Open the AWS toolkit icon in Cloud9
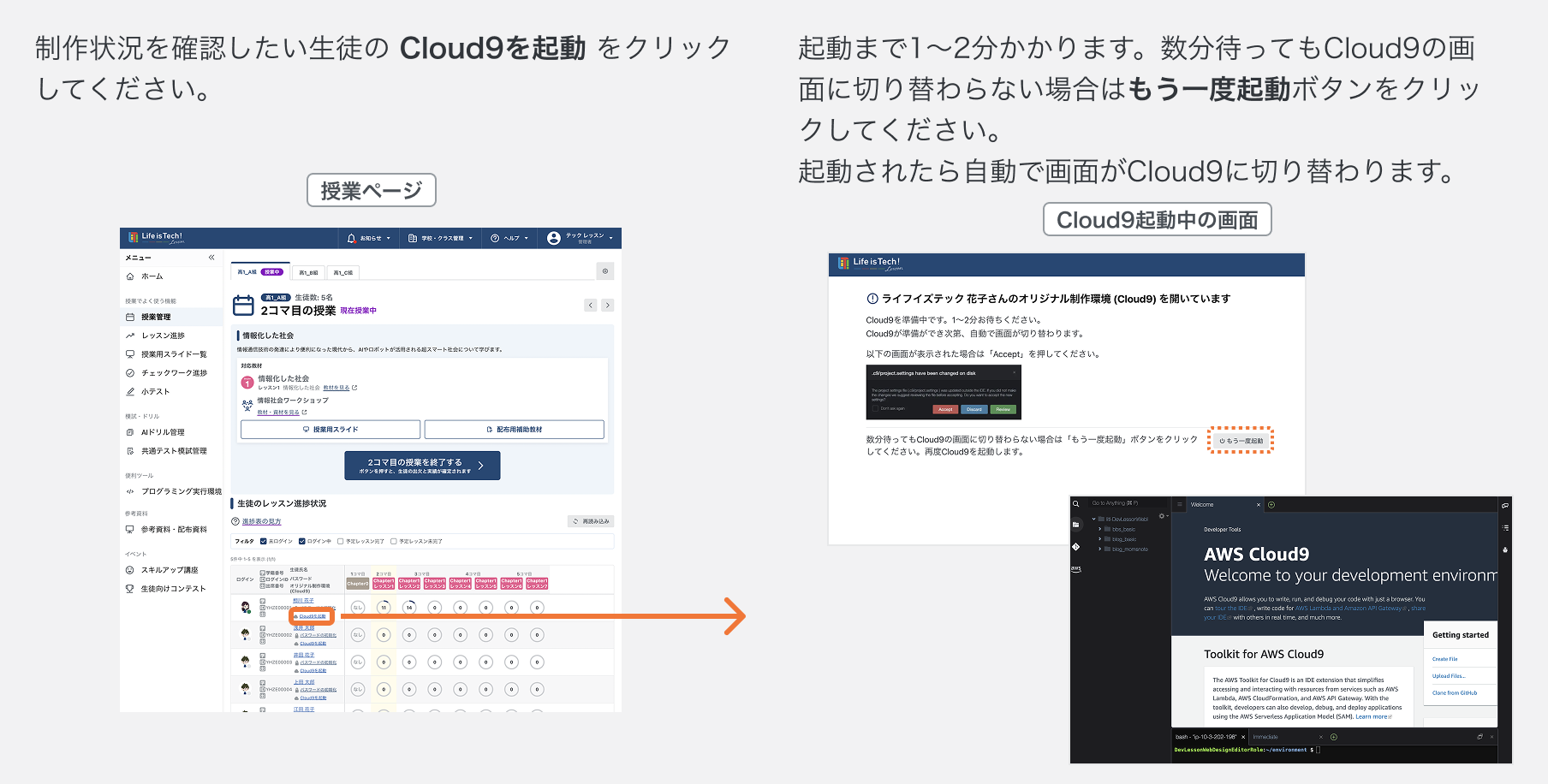This screenshot has width=1548, height=784. coord(1076,568)
